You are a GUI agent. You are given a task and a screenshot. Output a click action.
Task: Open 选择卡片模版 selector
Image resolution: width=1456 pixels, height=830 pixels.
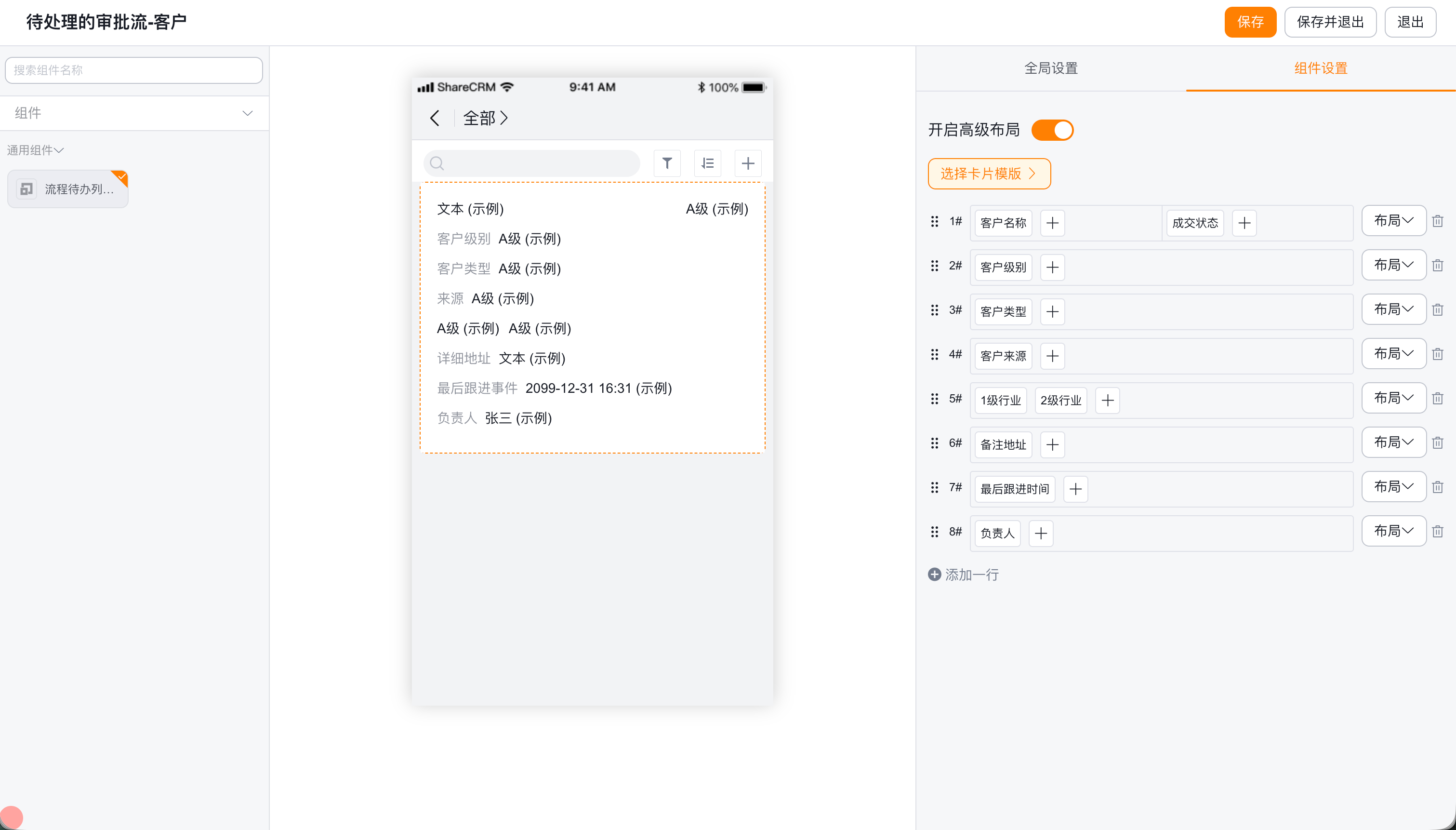(x=989, y=174)
